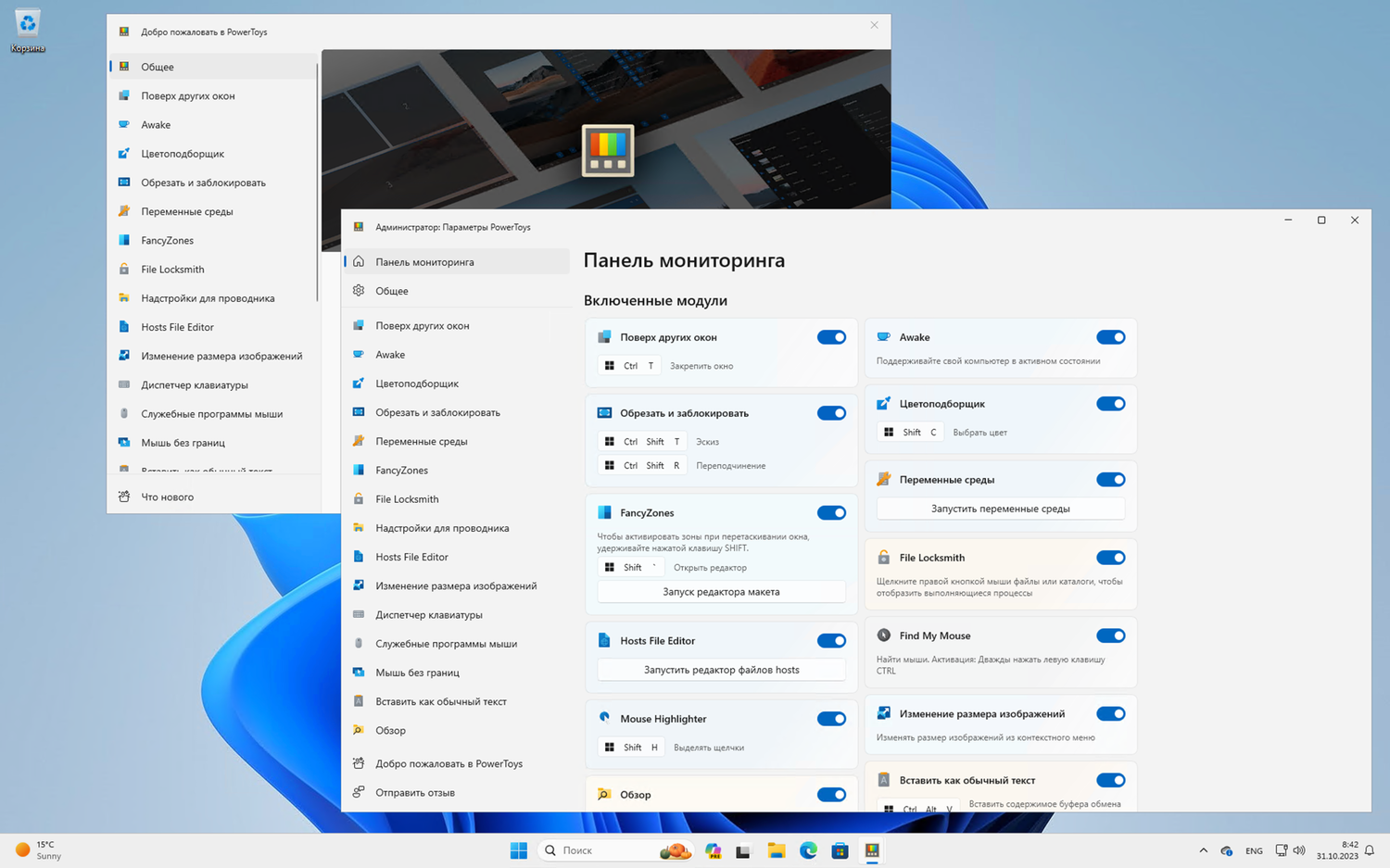Click the PowerToys icon on the taskbar
The width and height of the screenshot is (1390, 868).
872,850
